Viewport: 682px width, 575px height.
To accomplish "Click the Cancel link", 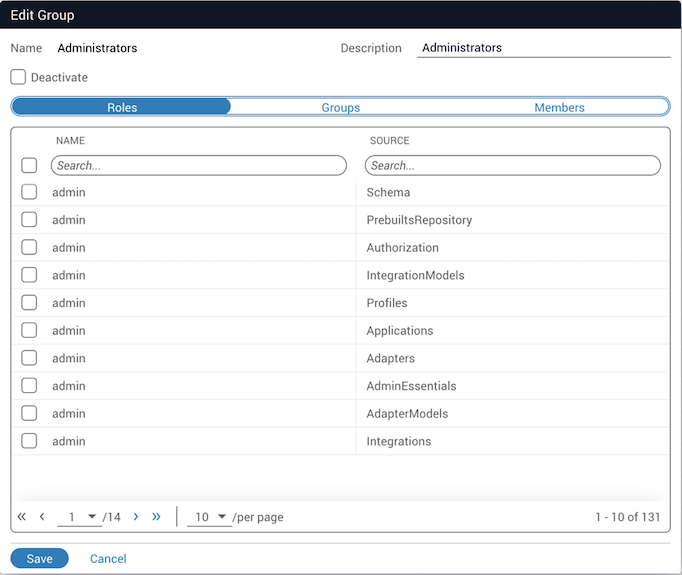I will click(x=108, y=558).
